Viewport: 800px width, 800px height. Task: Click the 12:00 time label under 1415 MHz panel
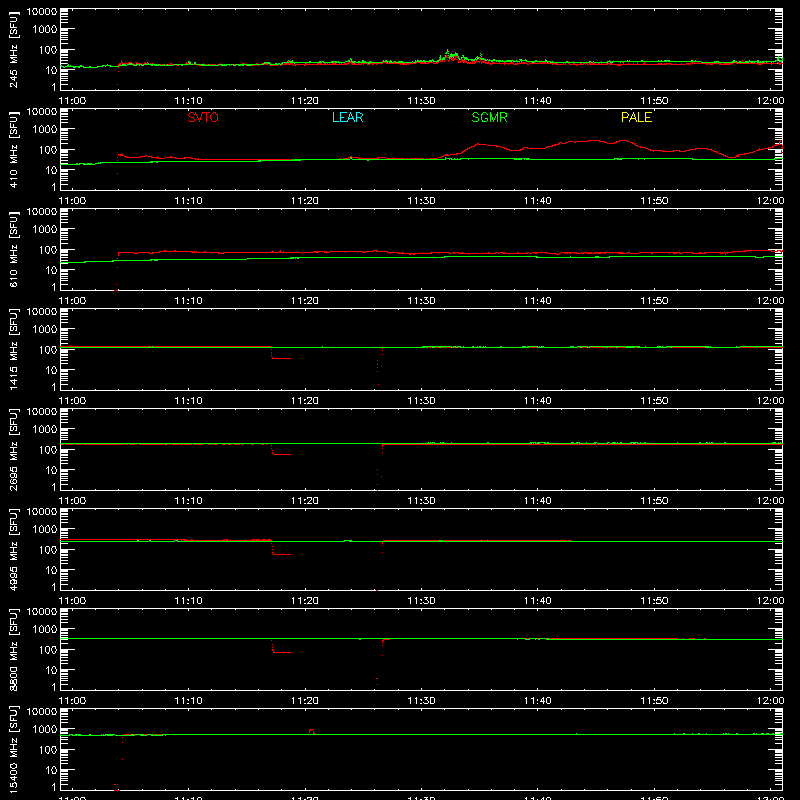(x=770, y=401)
